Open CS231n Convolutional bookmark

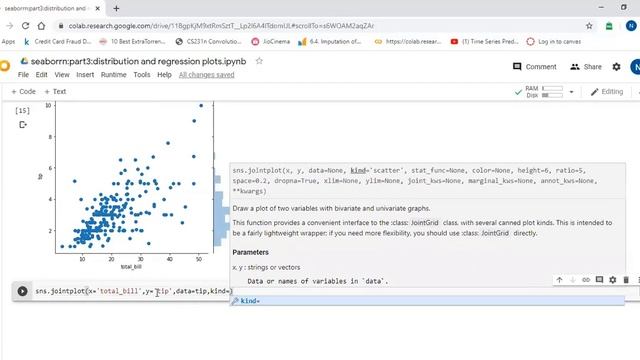[209, 42]
